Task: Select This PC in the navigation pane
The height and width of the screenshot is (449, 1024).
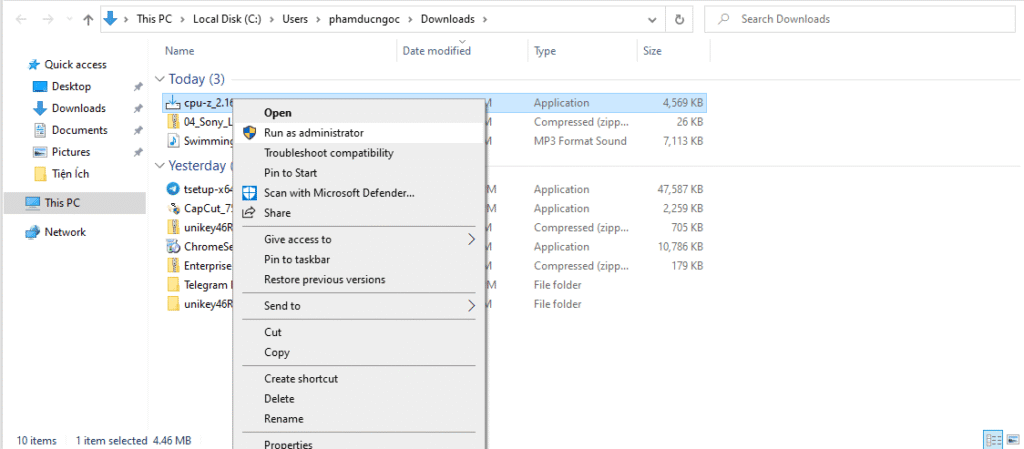Action: point(61,203)
